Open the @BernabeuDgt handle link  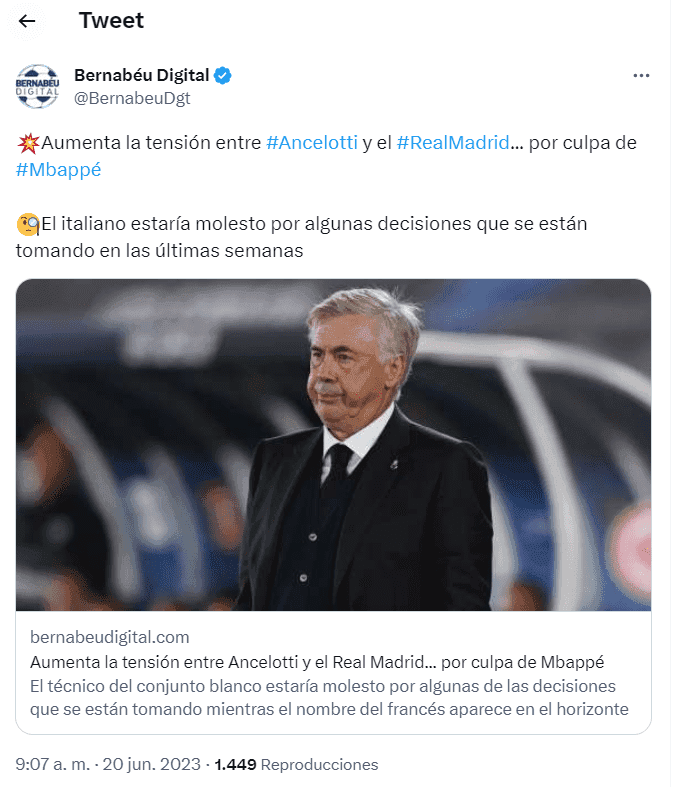pos(132,98)
